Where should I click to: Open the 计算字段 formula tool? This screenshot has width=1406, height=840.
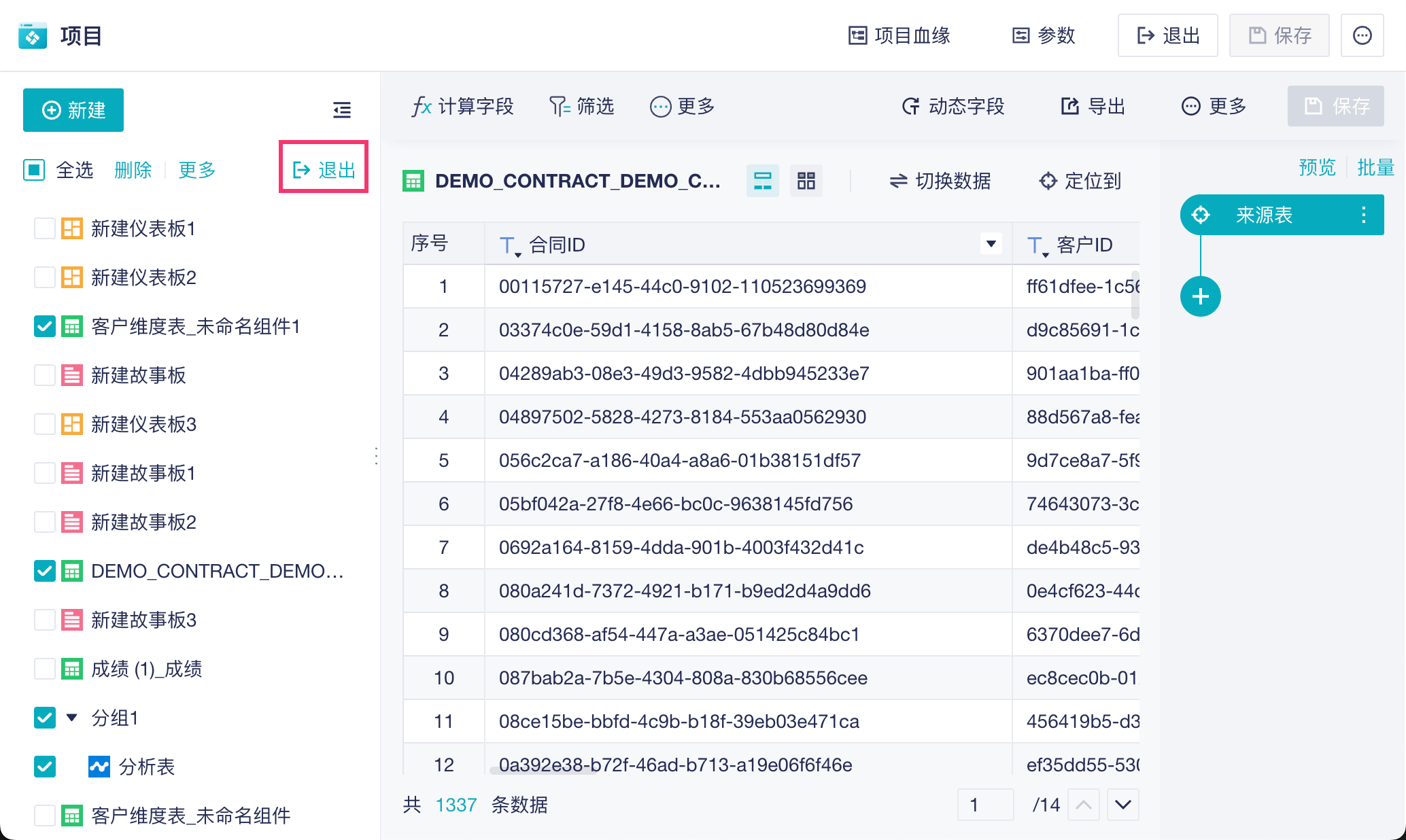[462, 107]
